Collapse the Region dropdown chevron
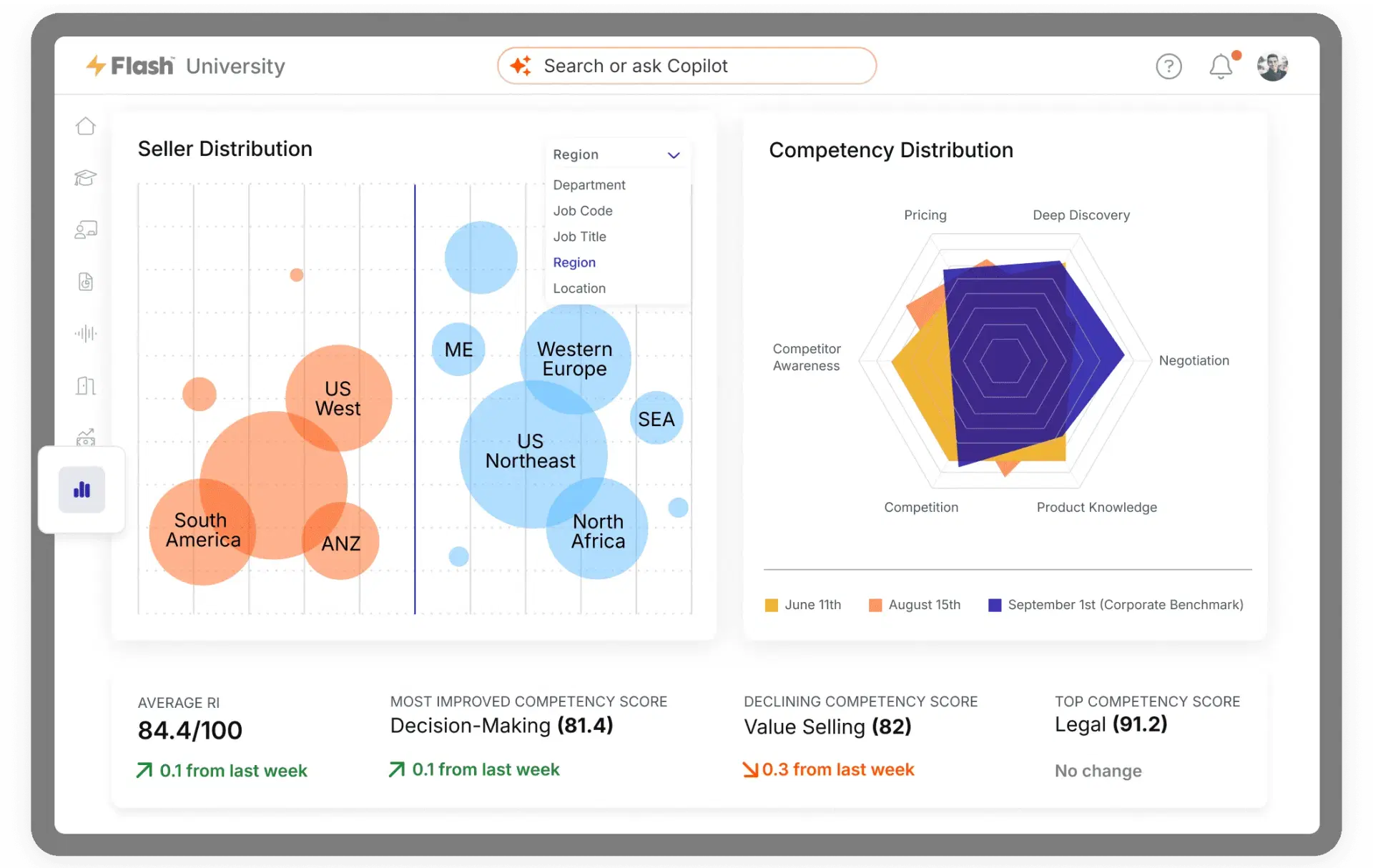Viewport: 1373px width, 868px height. [x=674, y=155]
